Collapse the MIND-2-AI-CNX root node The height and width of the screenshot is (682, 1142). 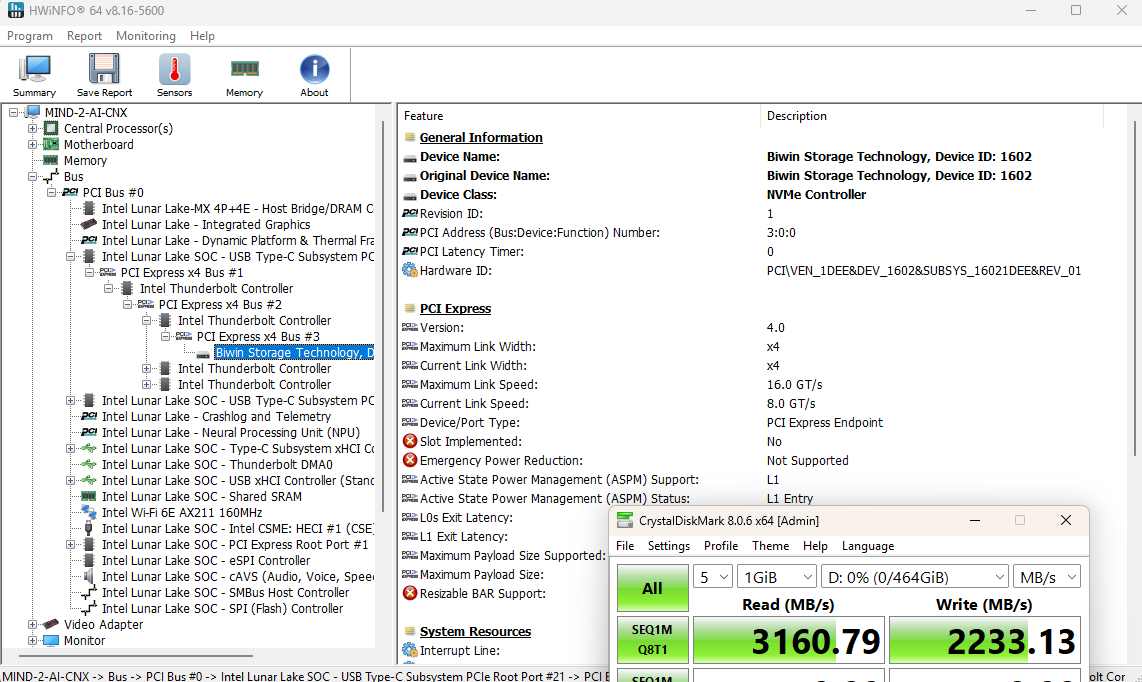point(13,112)
